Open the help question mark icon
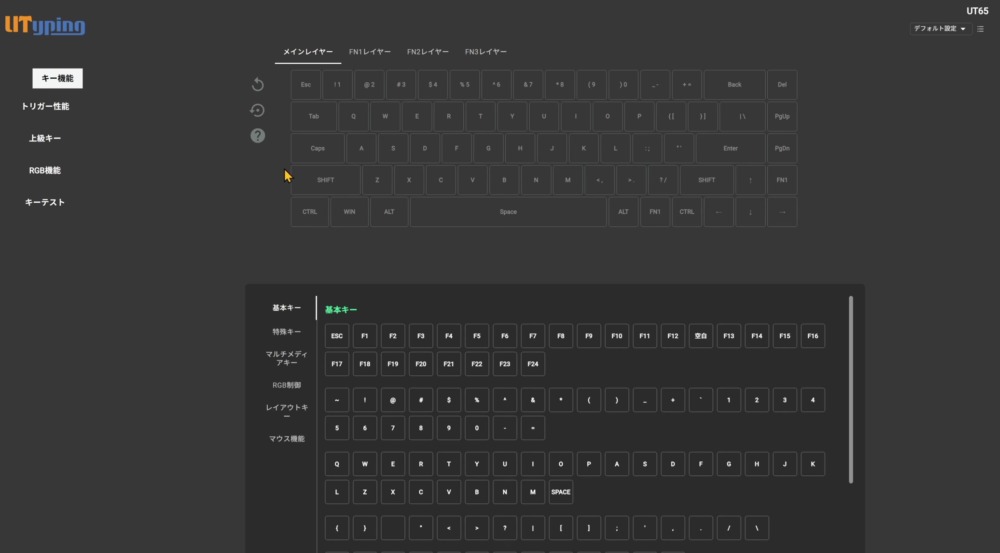This screenshot has height=553, width=1000. (258, 135)
